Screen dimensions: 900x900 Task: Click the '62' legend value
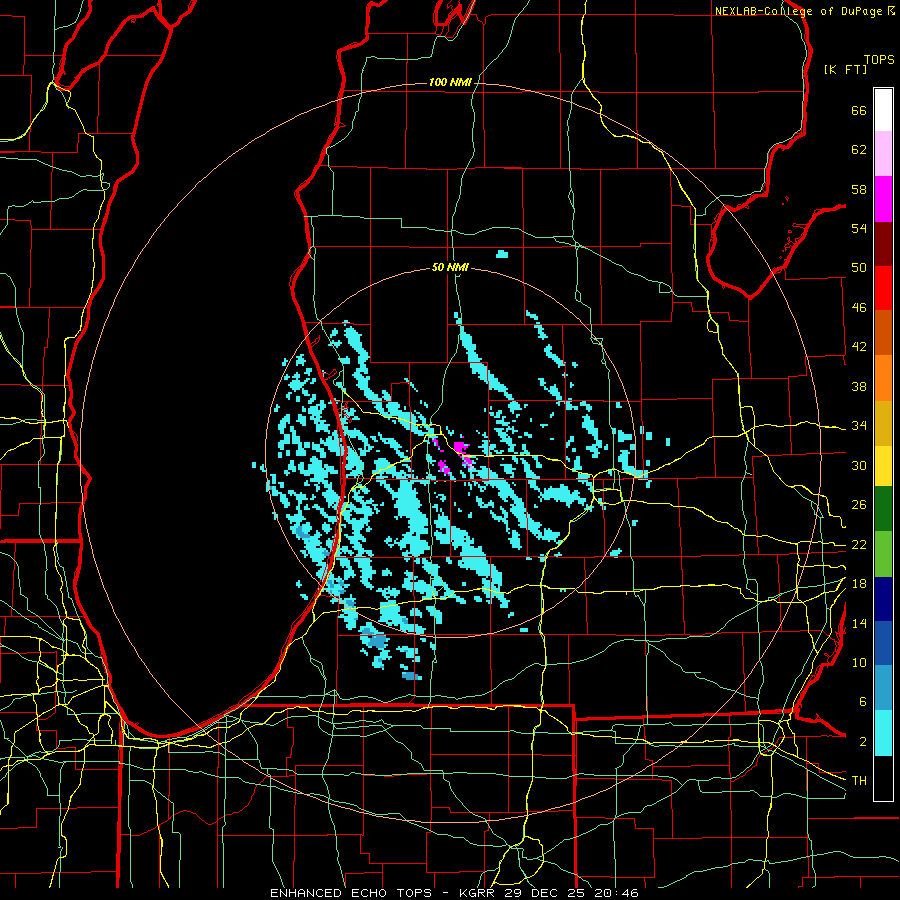[859, 150]
